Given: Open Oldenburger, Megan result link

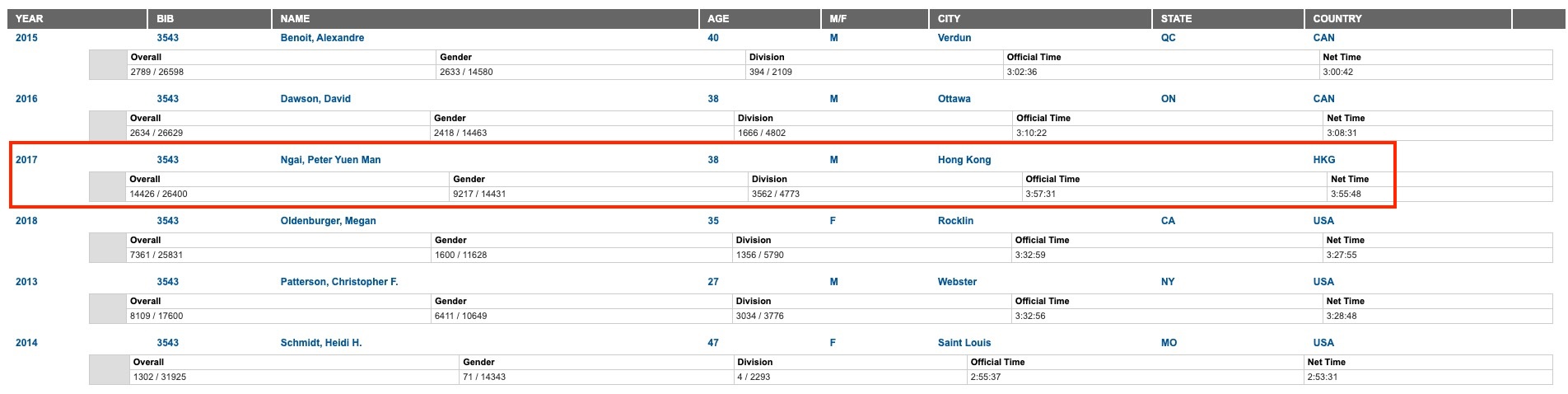Looking at the screenshot, I should pyautogui.click(x=328, y=221).
